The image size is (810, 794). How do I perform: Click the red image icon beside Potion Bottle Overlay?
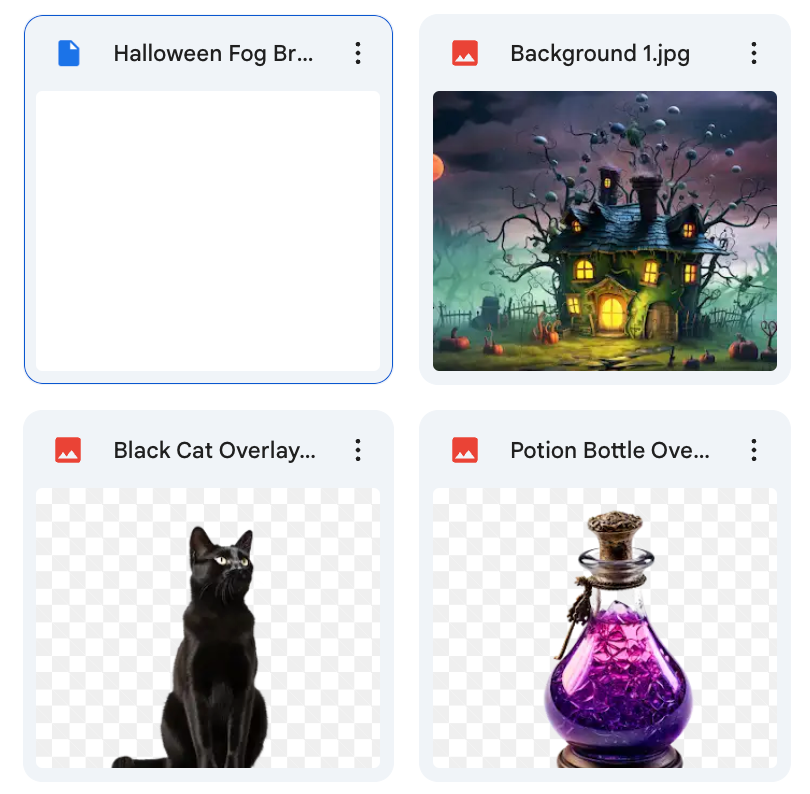[465, 450]
